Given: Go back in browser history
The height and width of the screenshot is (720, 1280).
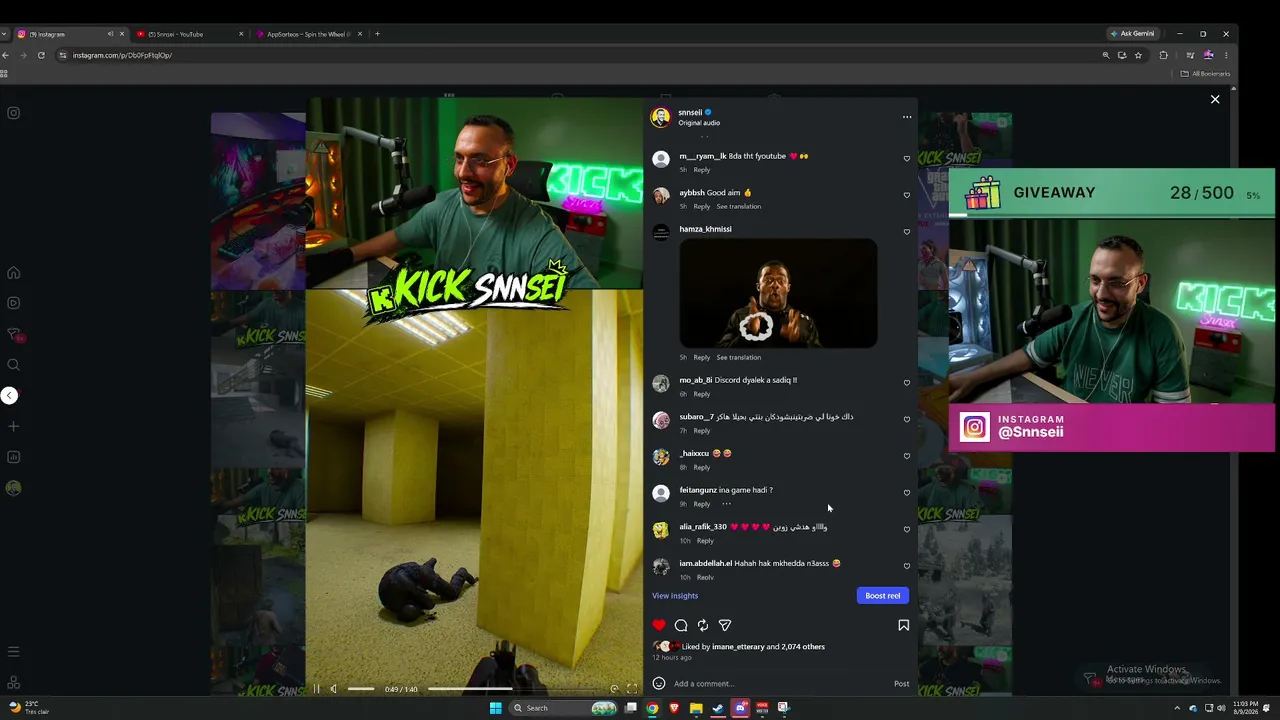Looking at the screenshot, I should pyautogui.click(x=6, y=55).
